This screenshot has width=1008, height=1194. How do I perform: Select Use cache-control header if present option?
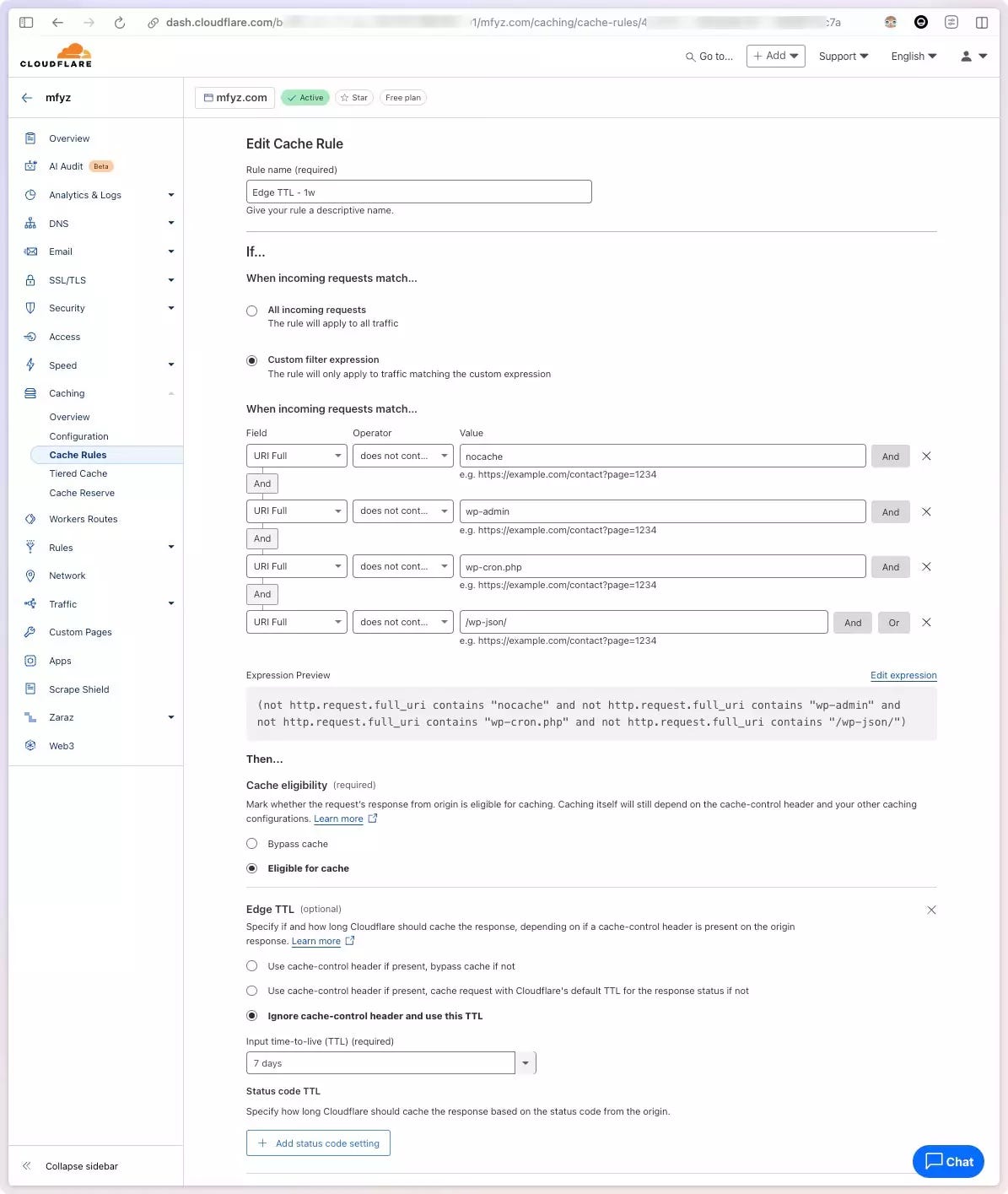coord(251,965)
